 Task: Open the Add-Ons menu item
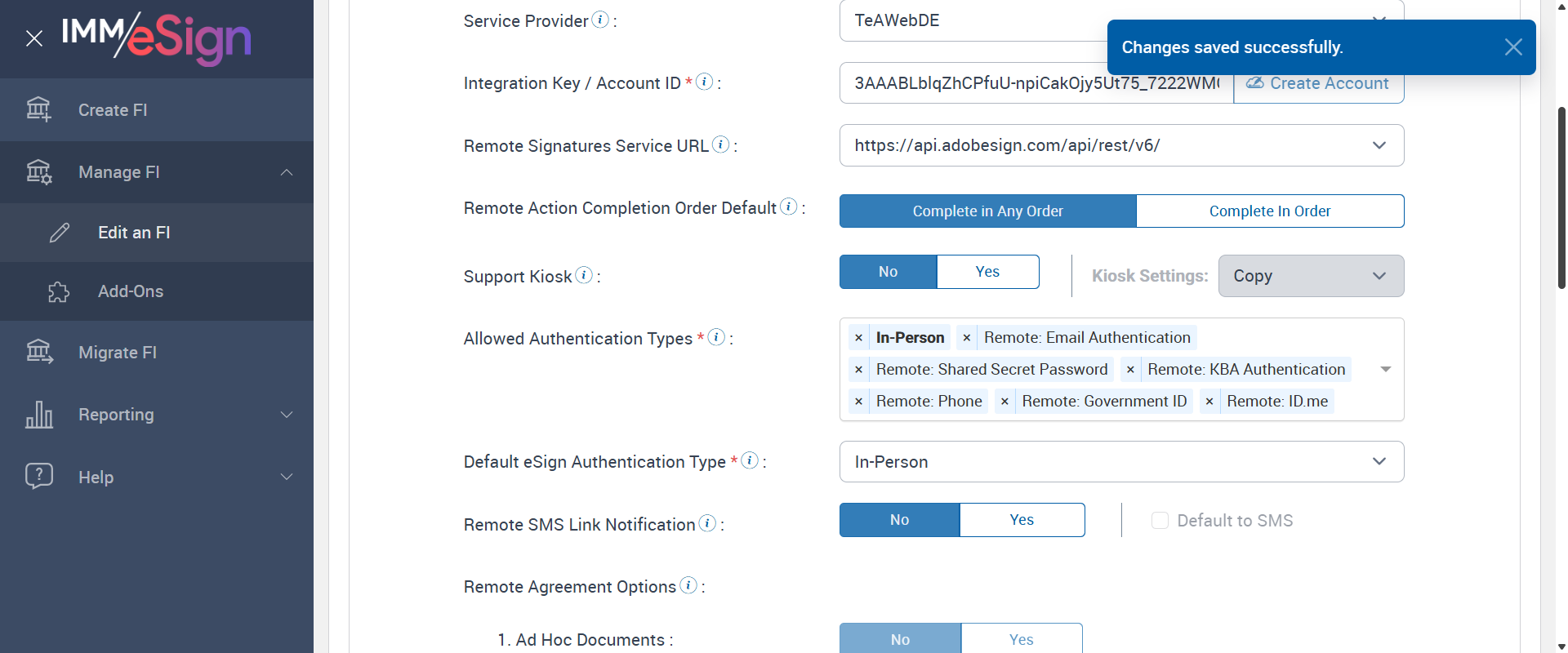131,291
